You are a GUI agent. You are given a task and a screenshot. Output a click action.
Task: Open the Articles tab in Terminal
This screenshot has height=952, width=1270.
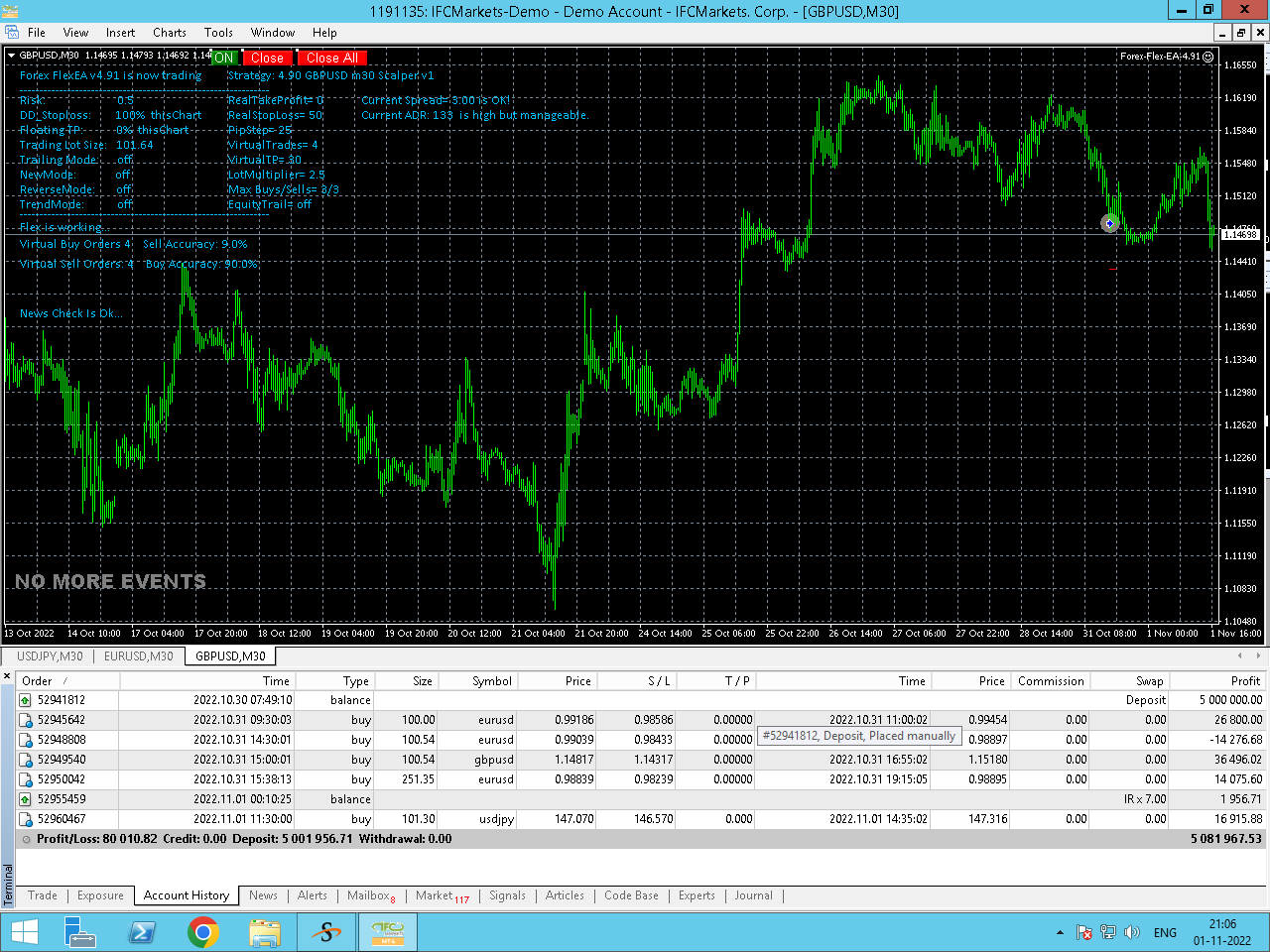click(565, 895)
